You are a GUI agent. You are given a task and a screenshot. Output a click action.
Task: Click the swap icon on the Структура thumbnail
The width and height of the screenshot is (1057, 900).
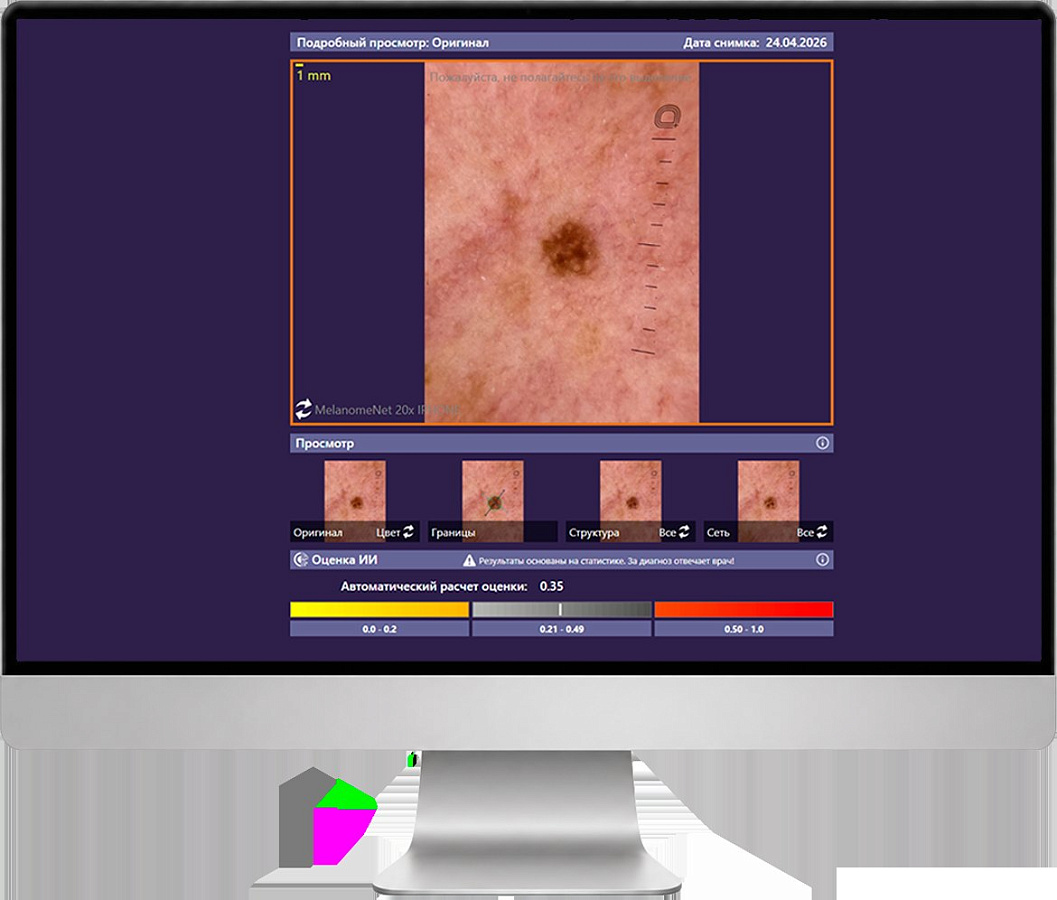[684, 532]
